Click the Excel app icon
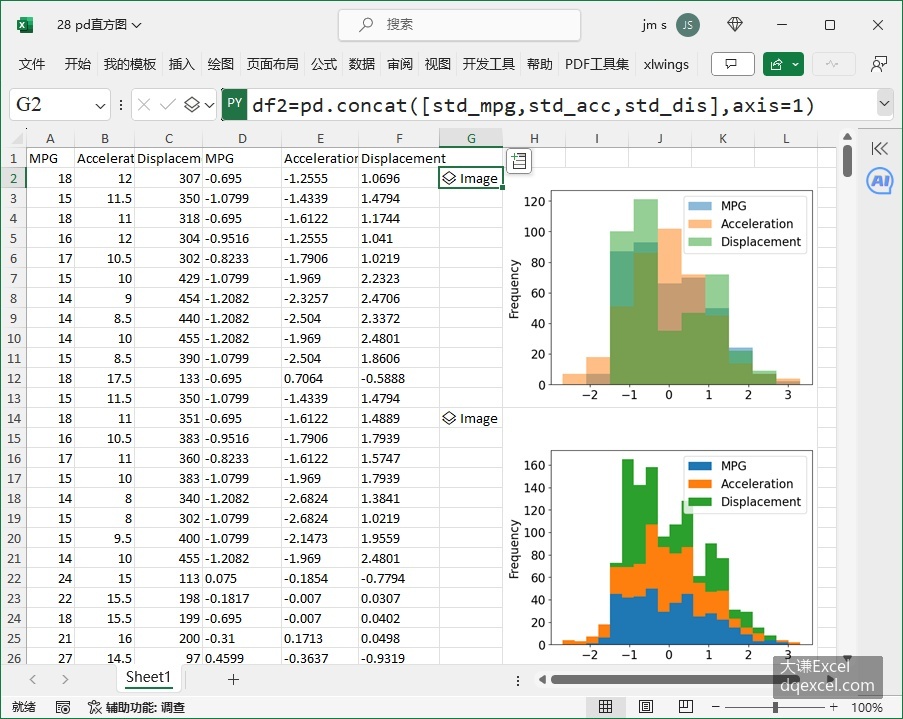Image resolution: width=903 pixels, height=719 pixels. [25, 25]
